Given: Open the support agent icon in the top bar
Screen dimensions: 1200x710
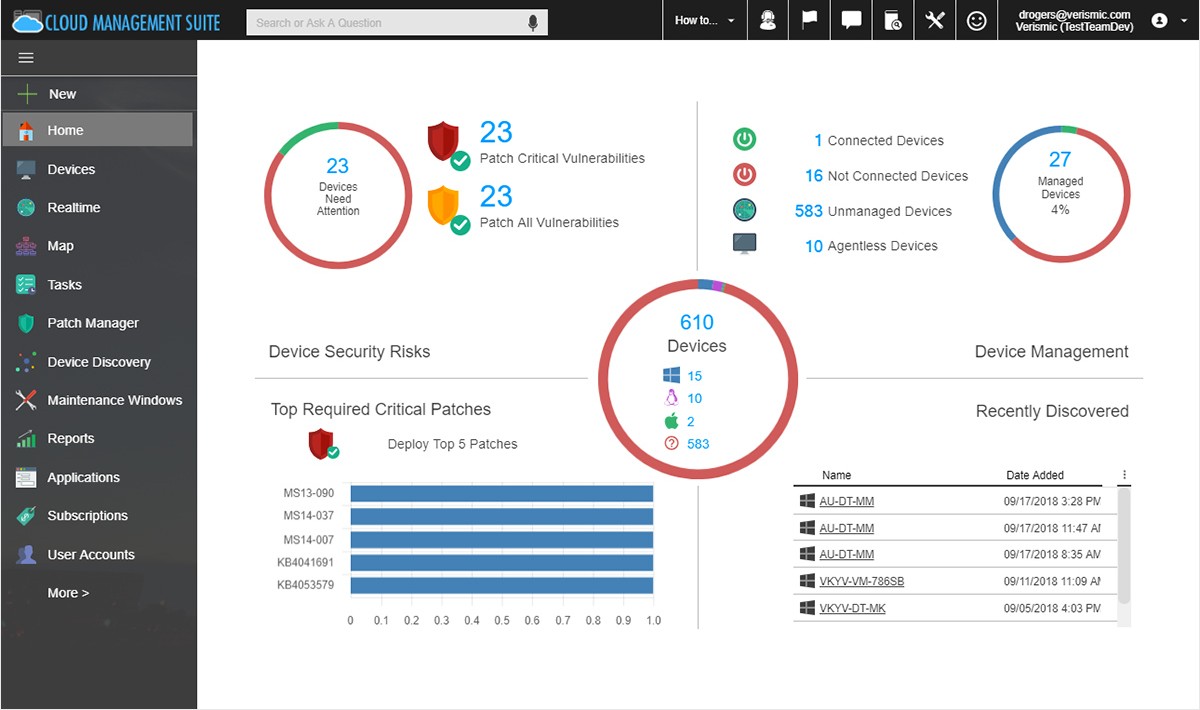Looking at the screenshot, I should click(x=768, y=20).
